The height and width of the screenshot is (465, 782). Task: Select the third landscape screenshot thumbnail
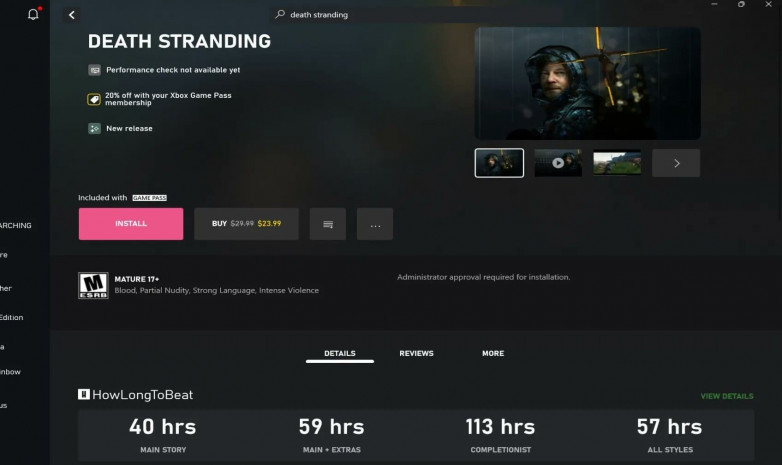[617, 163]
